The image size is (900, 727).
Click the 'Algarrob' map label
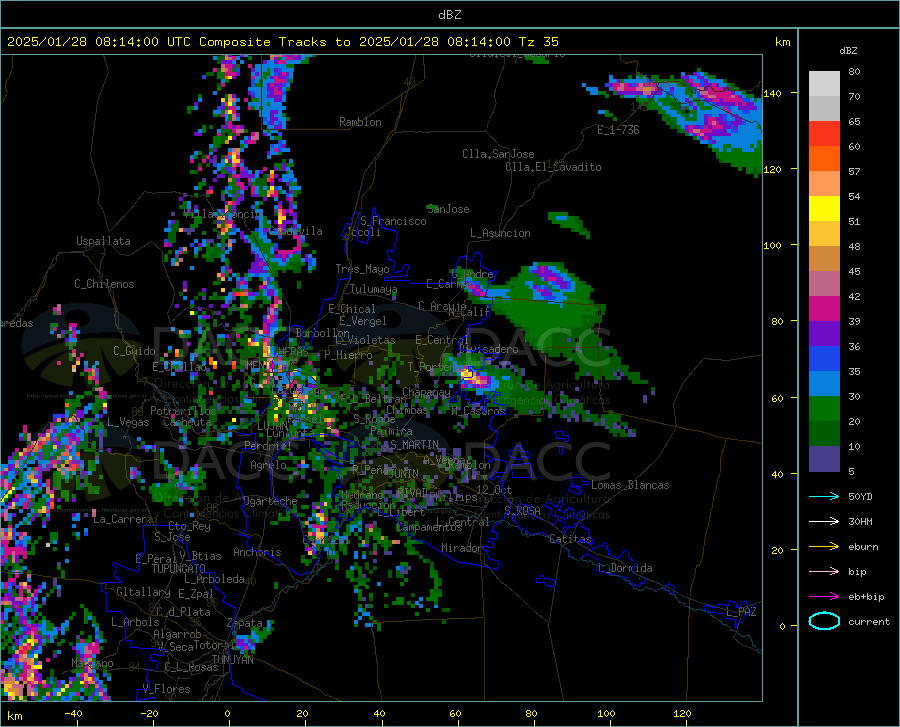click(x=177, y=634)
